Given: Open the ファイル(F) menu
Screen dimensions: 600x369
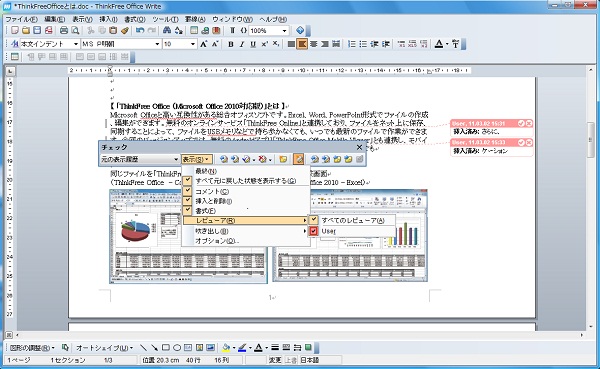Looking at the screenshot, I should point(21,19).
